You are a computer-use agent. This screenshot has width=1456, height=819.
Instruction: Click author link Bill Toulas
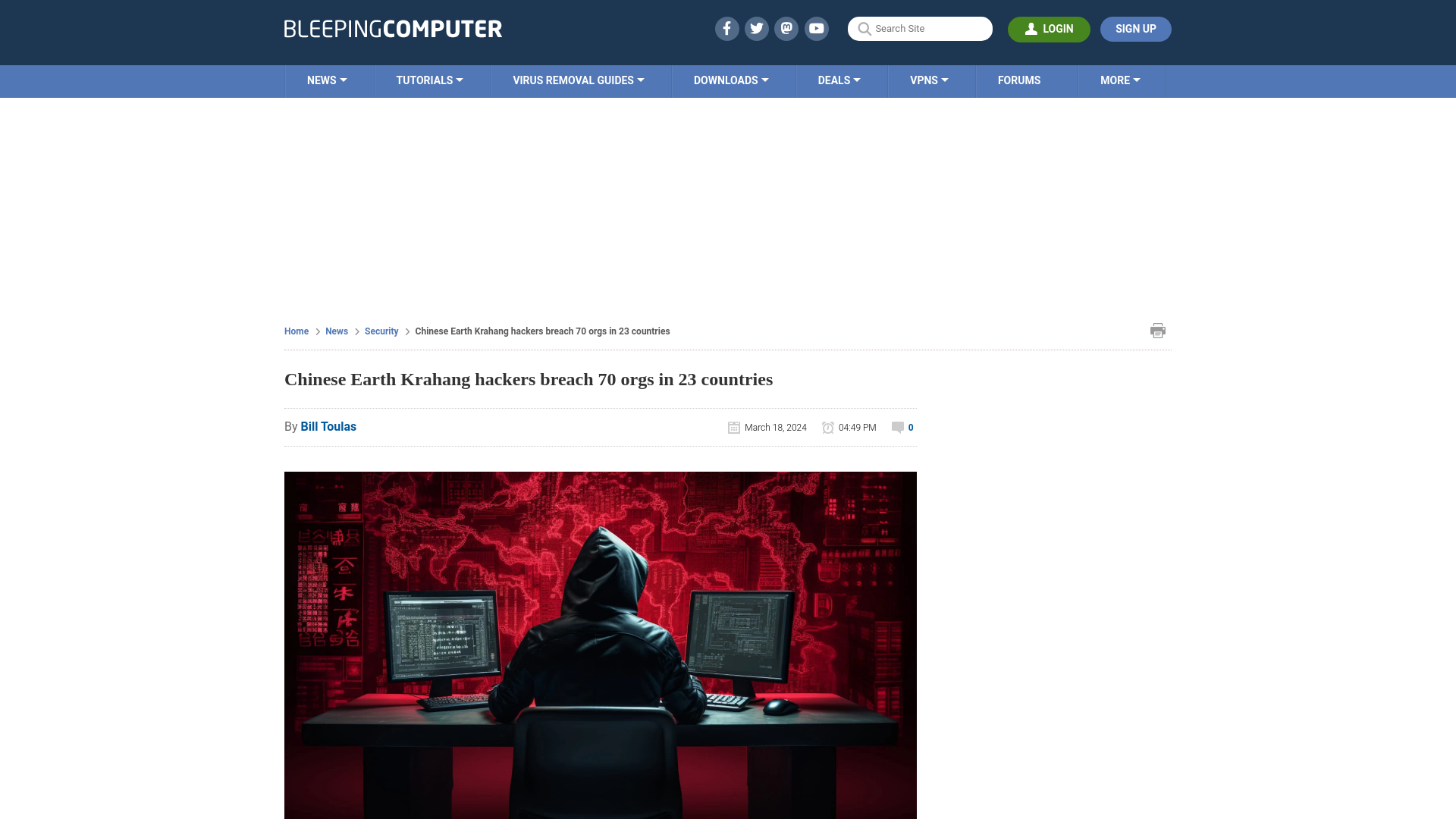point(328,426)
